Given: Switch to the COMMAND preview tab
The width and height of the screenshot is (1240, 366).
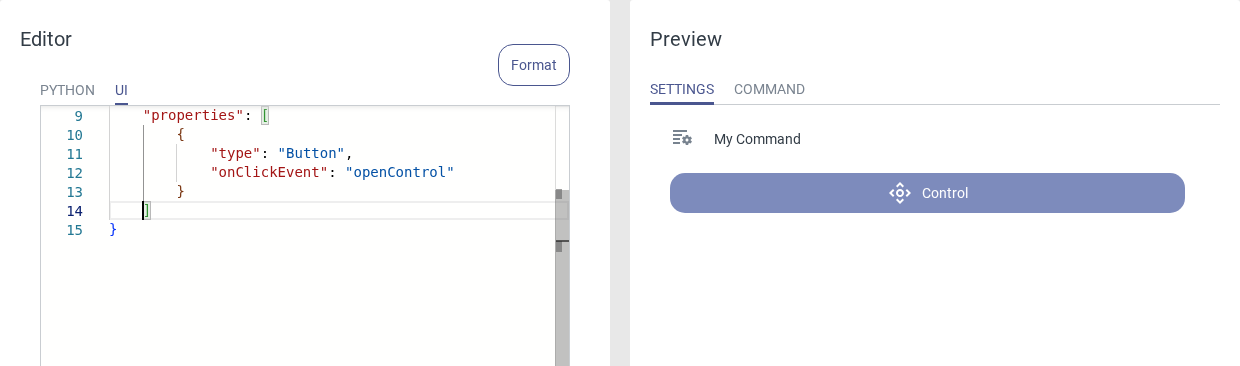Looking at the screenshot, I should coord(769,89).
